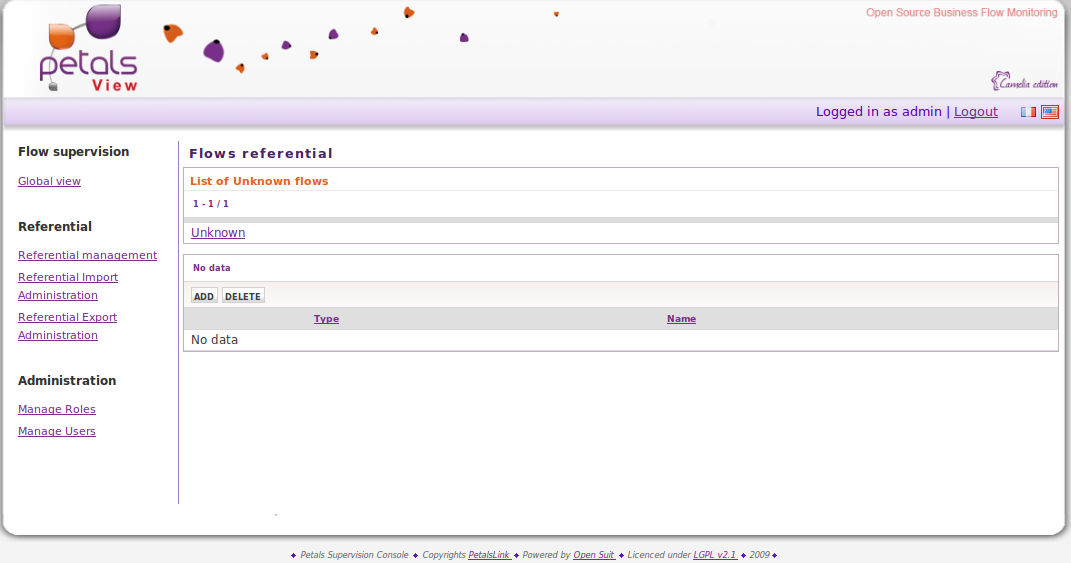Switch language using the French flag
The height and width of the screenshot is (563, 1071).
coord(1028,112)
